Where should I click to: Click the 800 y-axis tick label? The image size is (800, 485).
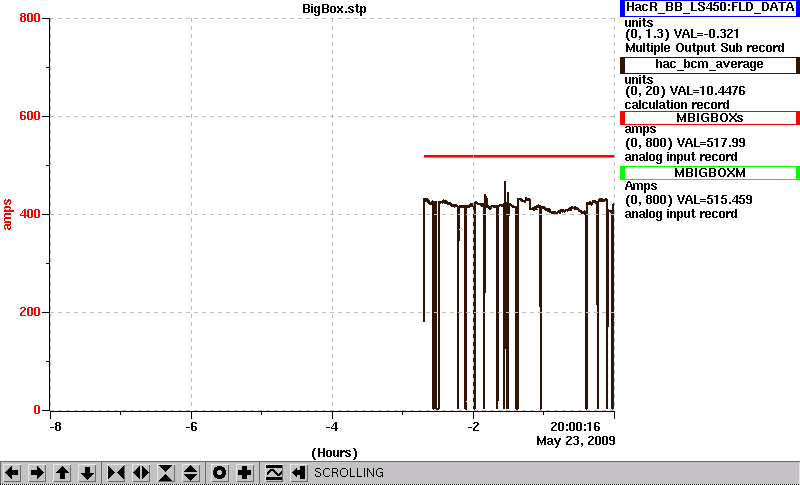[x=30, y=18]
